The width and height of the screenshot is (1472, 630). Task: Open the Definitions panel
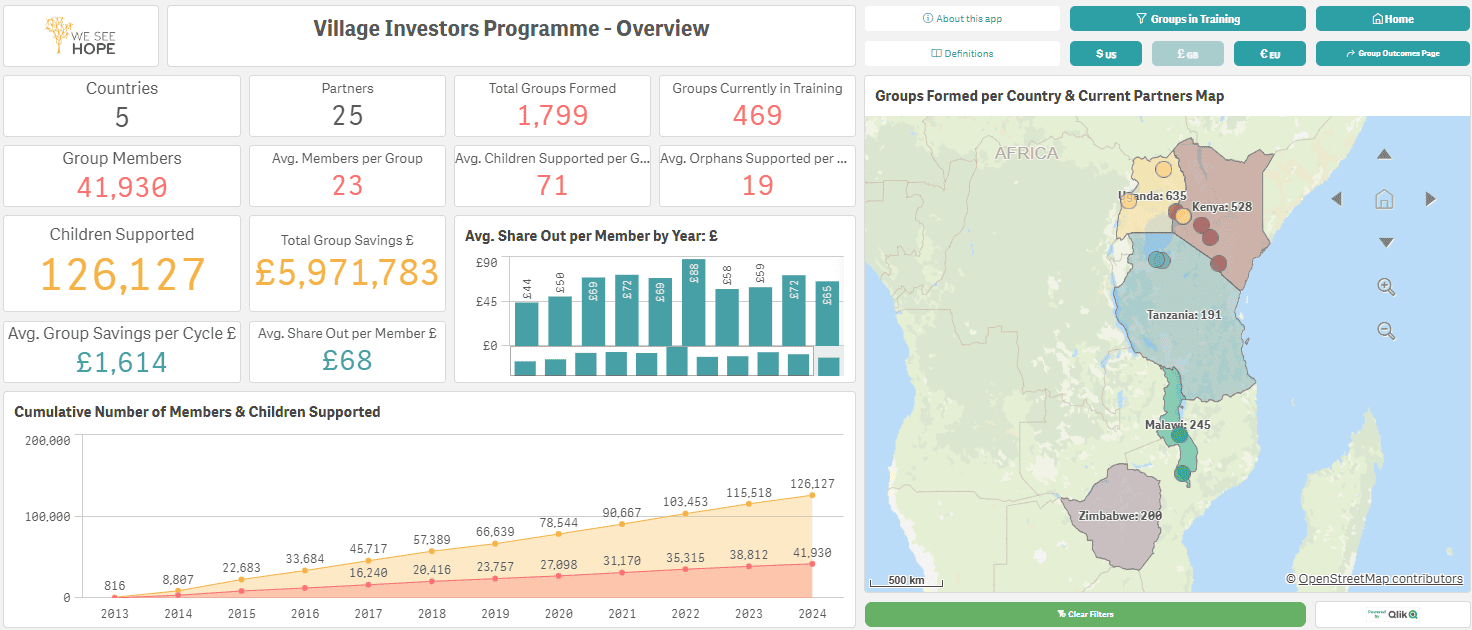click(x=962, y=54)
